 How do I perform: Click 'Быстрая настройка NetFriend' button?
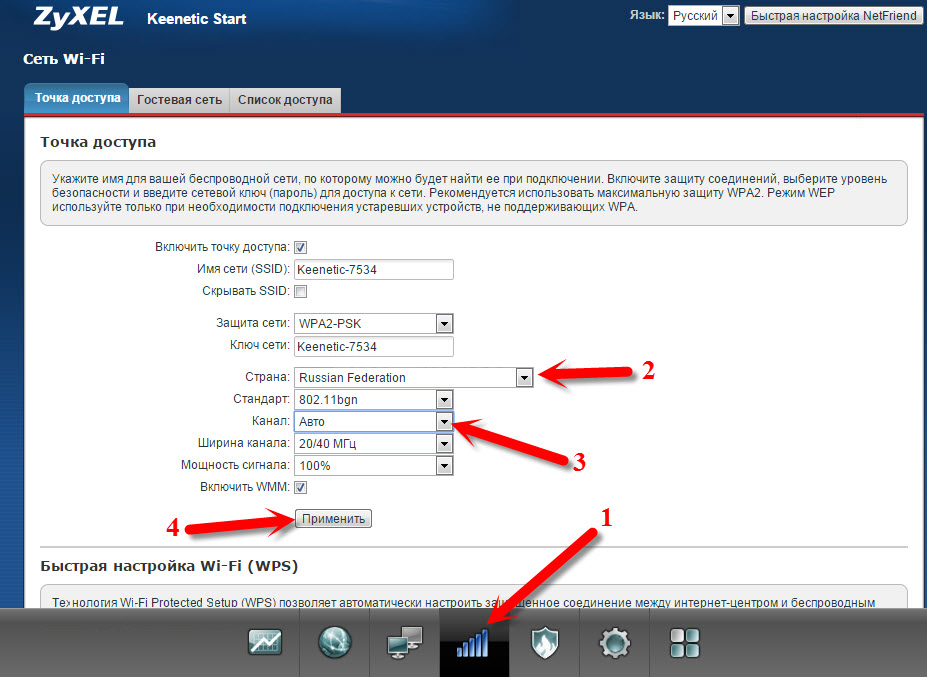[x=834, y=16]
